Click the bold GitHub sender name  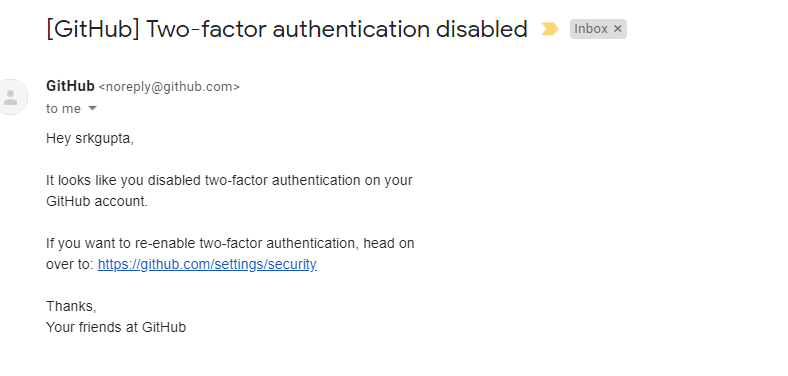pyautogui.click(x=70, y=86)
